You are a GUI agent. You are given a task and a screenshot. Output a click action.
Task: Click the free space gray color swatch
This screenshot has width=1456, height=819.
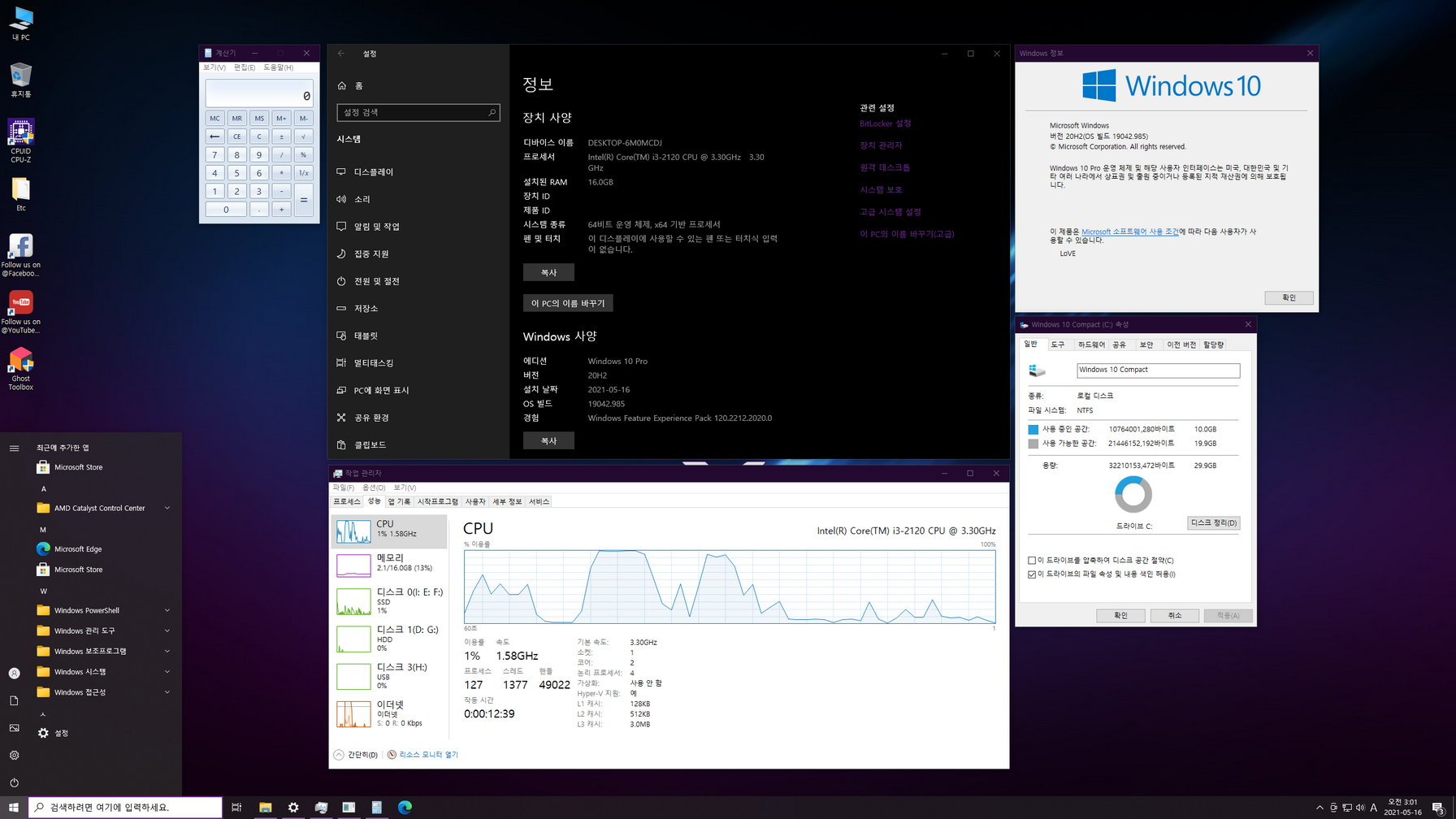[1033, 444]
